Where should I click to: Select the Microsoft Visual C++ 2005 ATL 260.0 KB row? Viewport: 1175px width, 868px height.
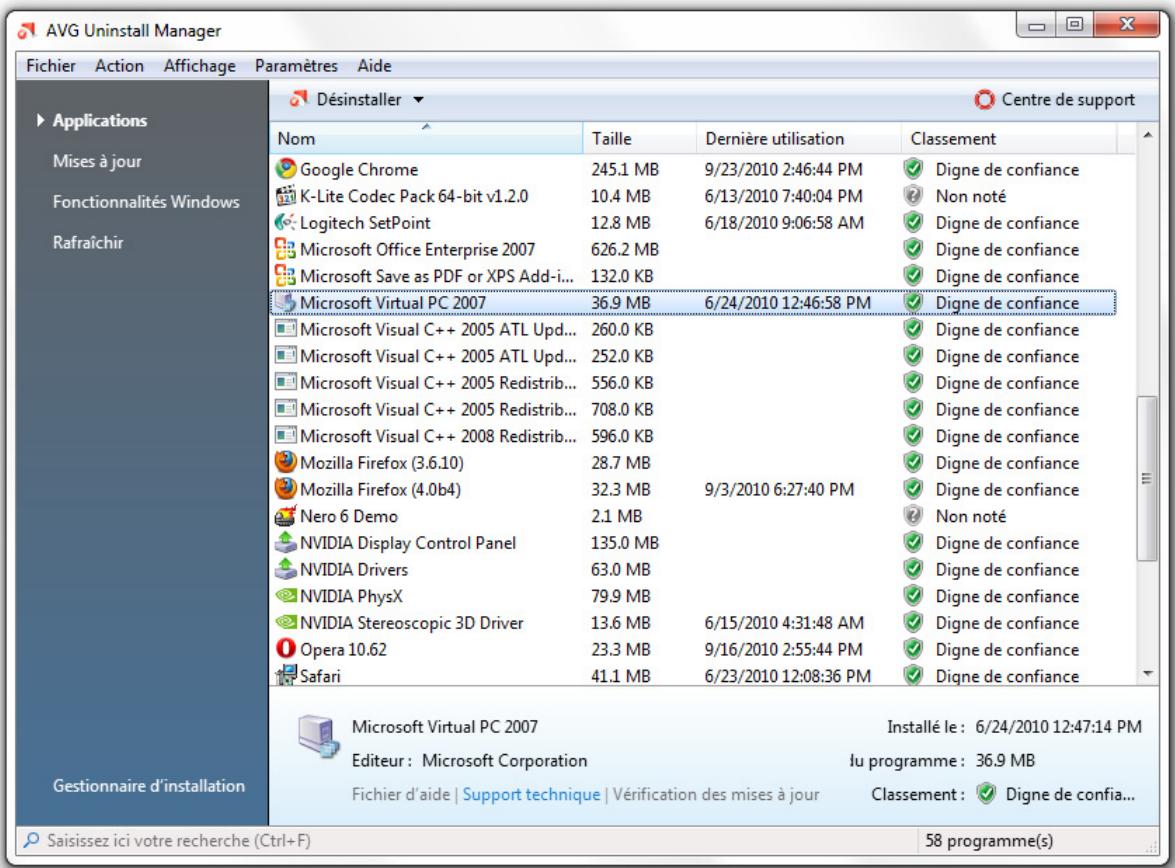693,330
